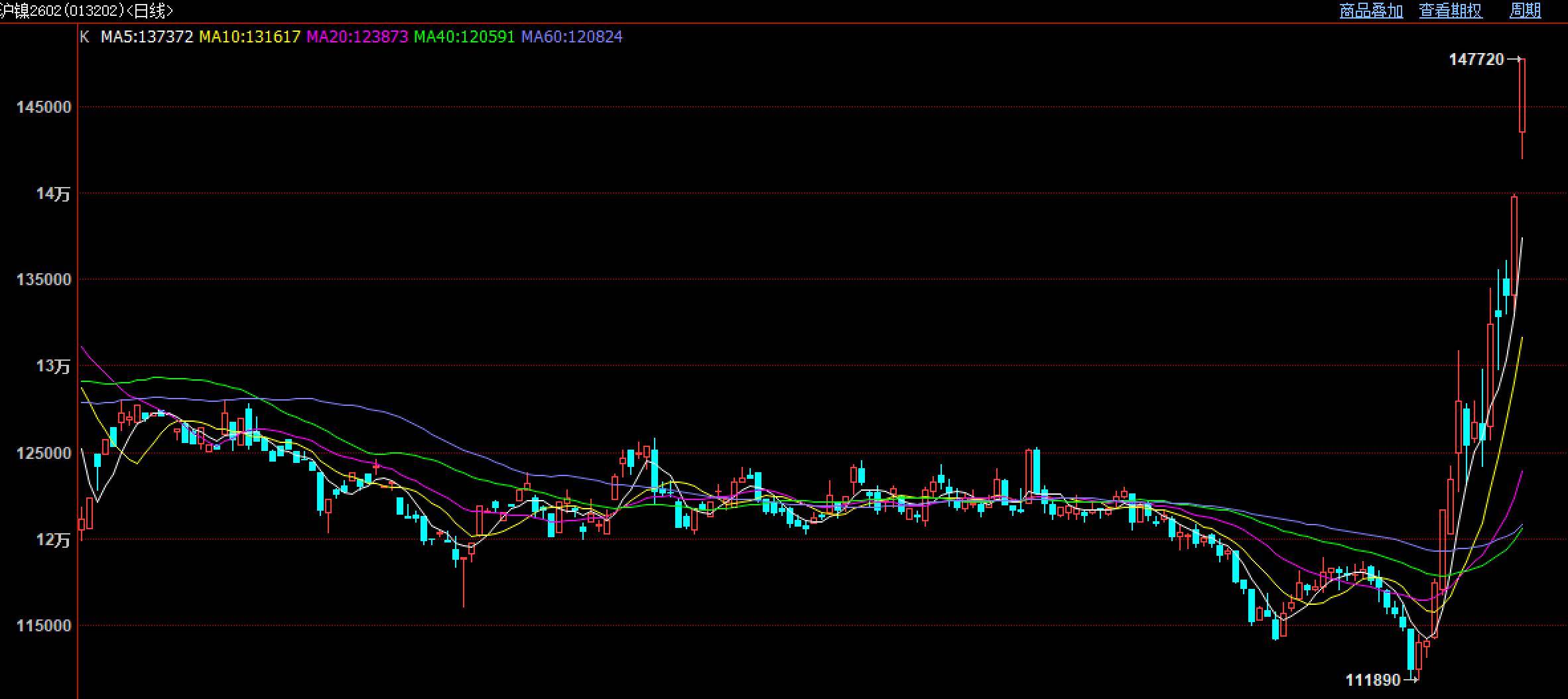
Task: Click the white MA5:137372 label
Action: click(147, 37)
